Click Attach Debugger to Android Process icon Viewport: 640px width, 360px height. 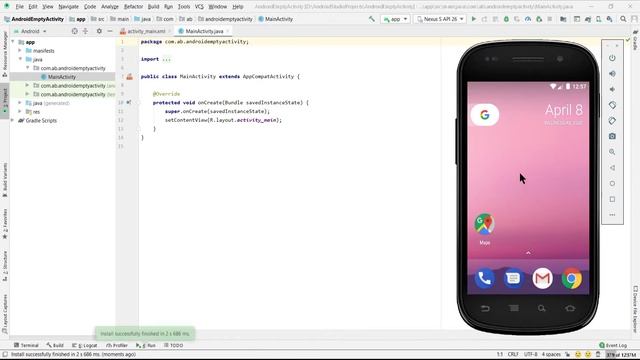pyautogui.click(x=539, y=19)
